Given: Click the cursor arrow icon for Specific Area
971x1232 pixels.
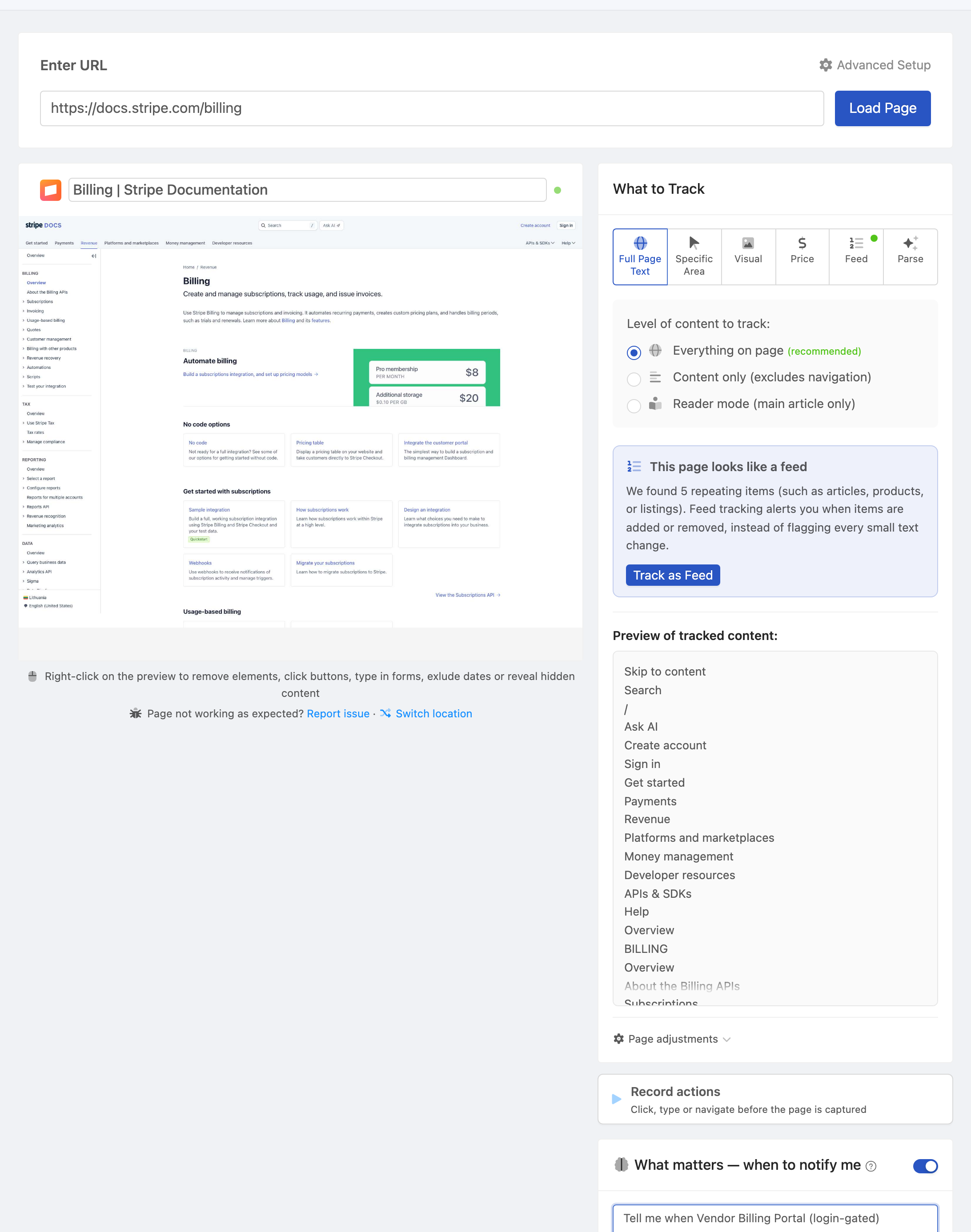Looking at the screenshot, I should (694, 243).
